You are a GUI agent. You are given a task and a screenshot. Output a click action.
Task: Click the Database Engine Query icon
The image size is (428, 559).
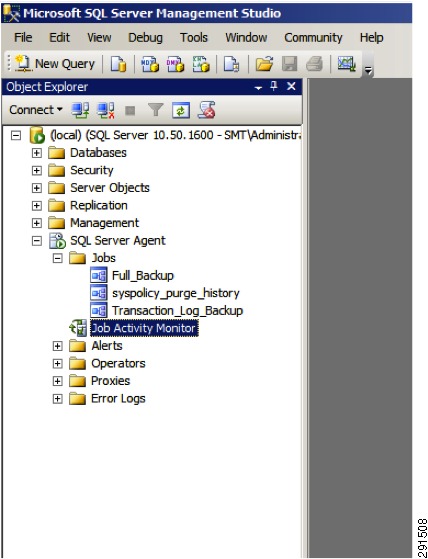pos(118,65)
